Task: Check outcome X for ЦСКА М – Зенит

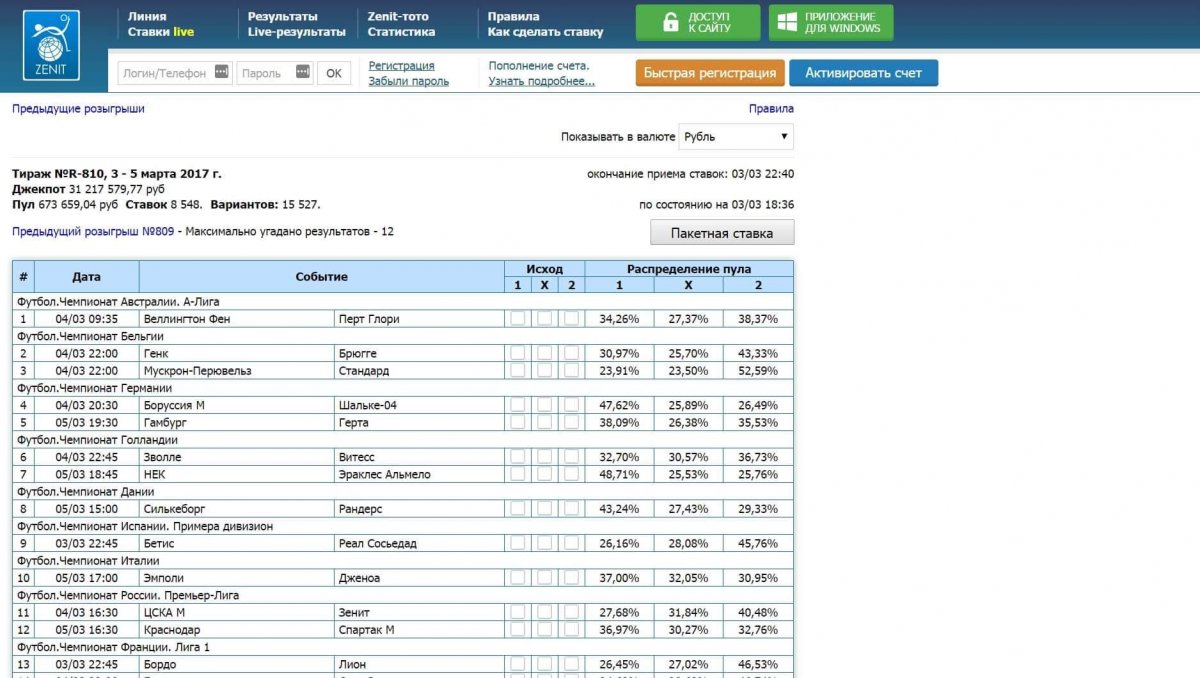Action: point(544,612)
